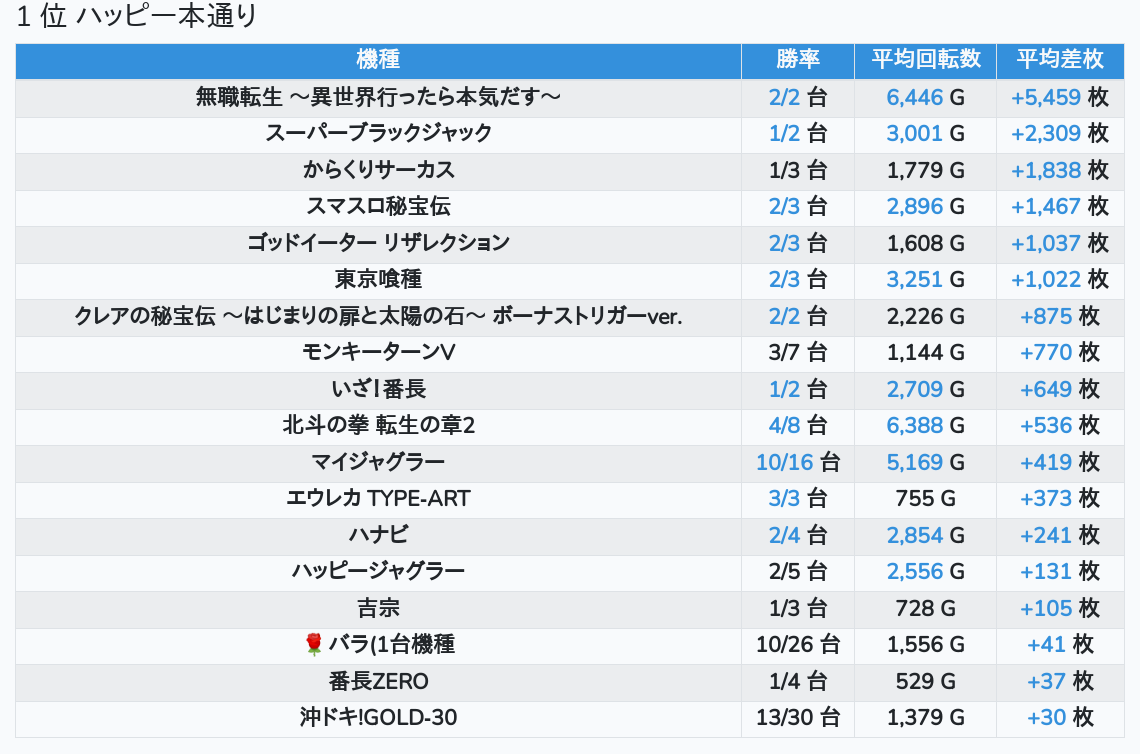Screen dimensions: 1140x754
Task: Click スマスロ秘宝伝 machine name
Action: point(378,206)
